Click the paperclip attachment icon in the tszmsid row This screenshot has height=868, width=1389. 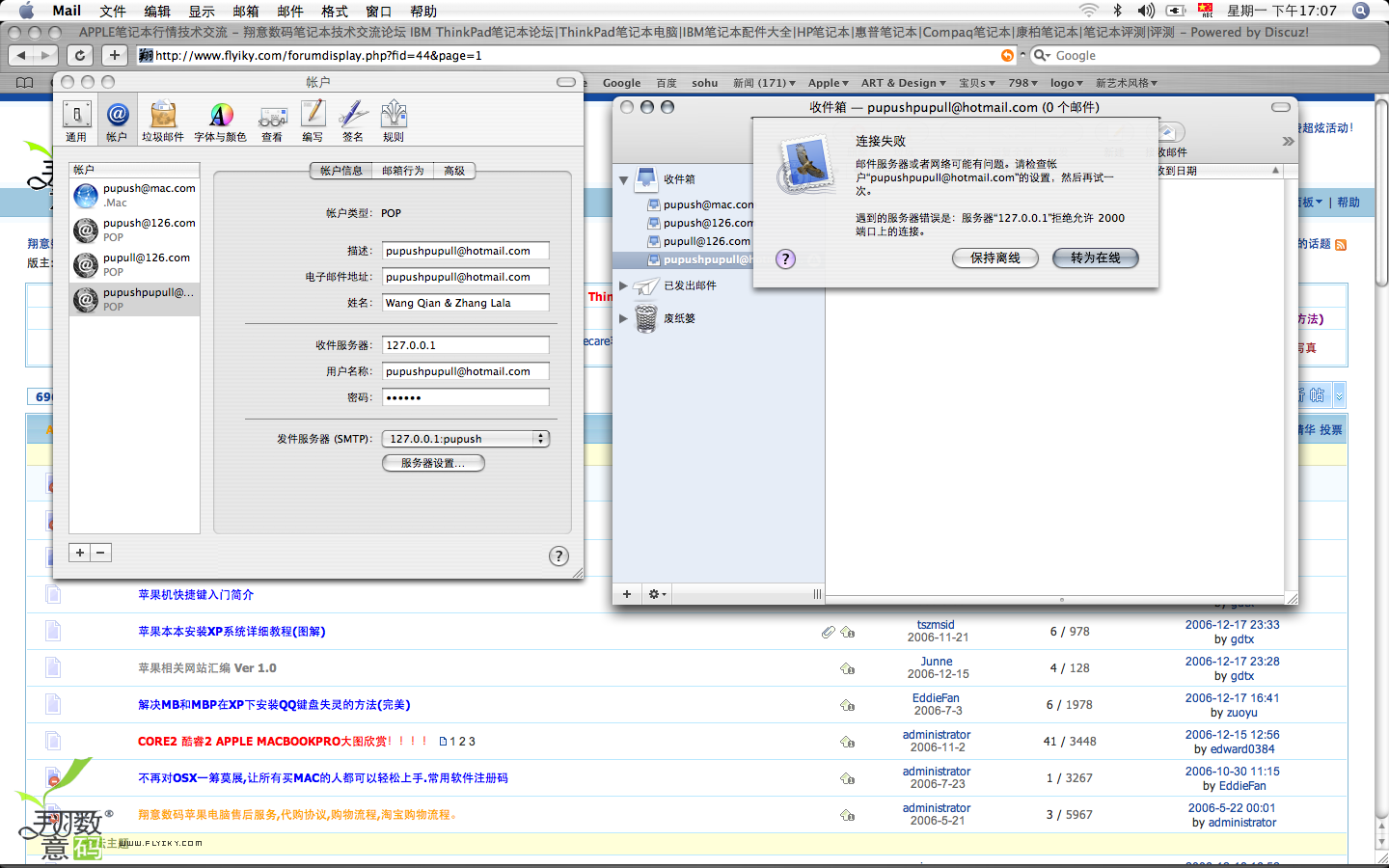828,632
